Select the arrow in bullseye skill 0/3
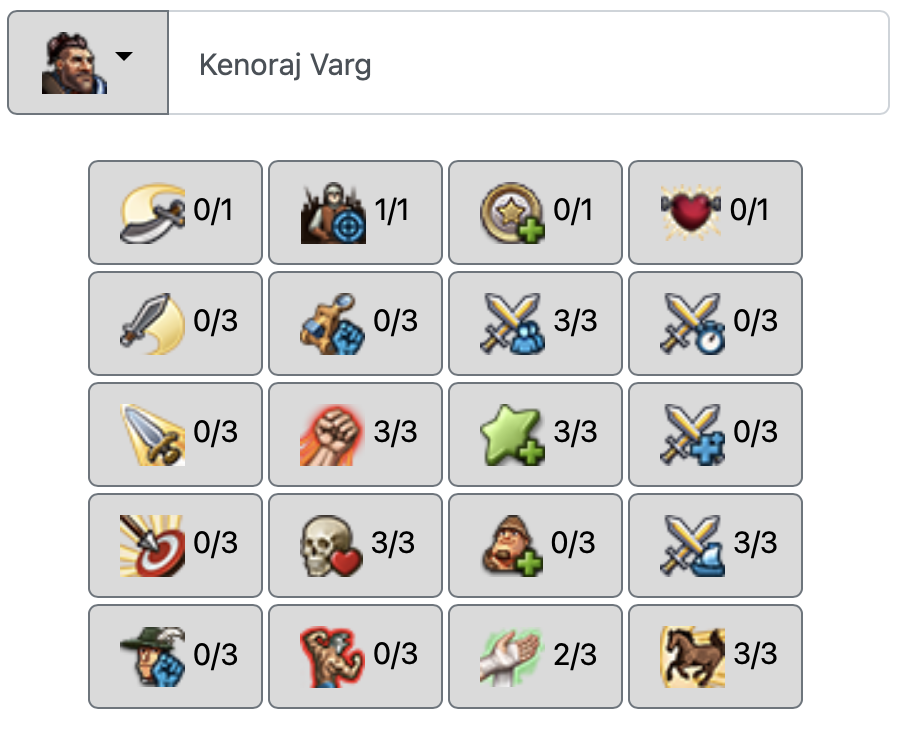 click(x=176, y=544)
